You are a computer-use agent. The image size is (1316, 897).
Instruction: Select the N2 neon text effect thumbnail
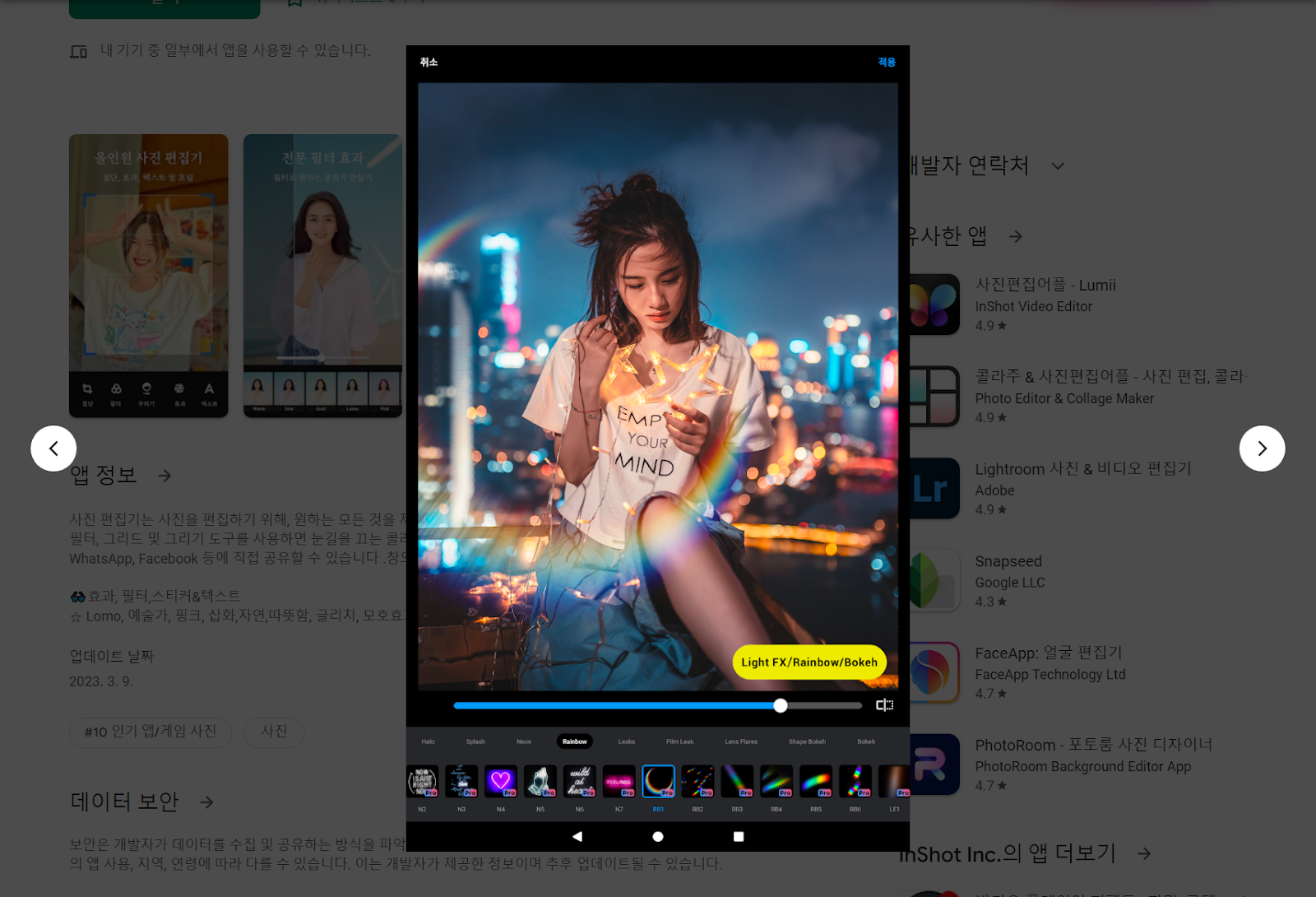click(423, 781)
